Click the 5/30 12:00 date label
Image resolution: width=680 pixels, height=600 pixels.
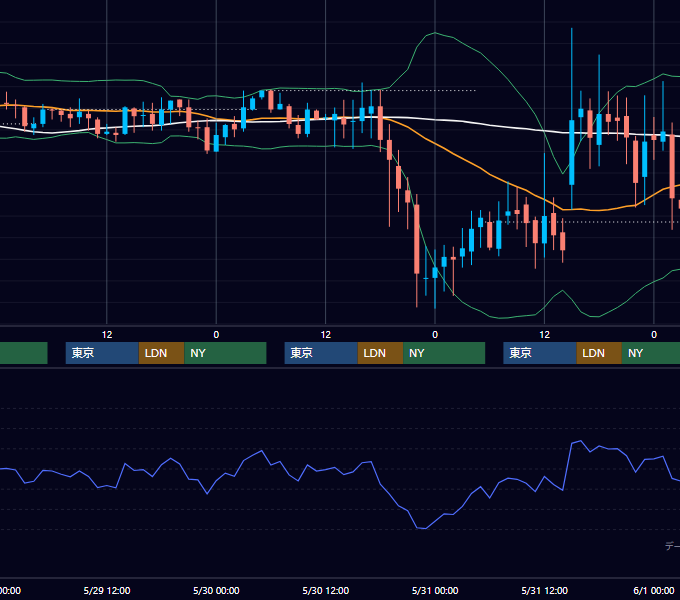click(x=326, y=590)
